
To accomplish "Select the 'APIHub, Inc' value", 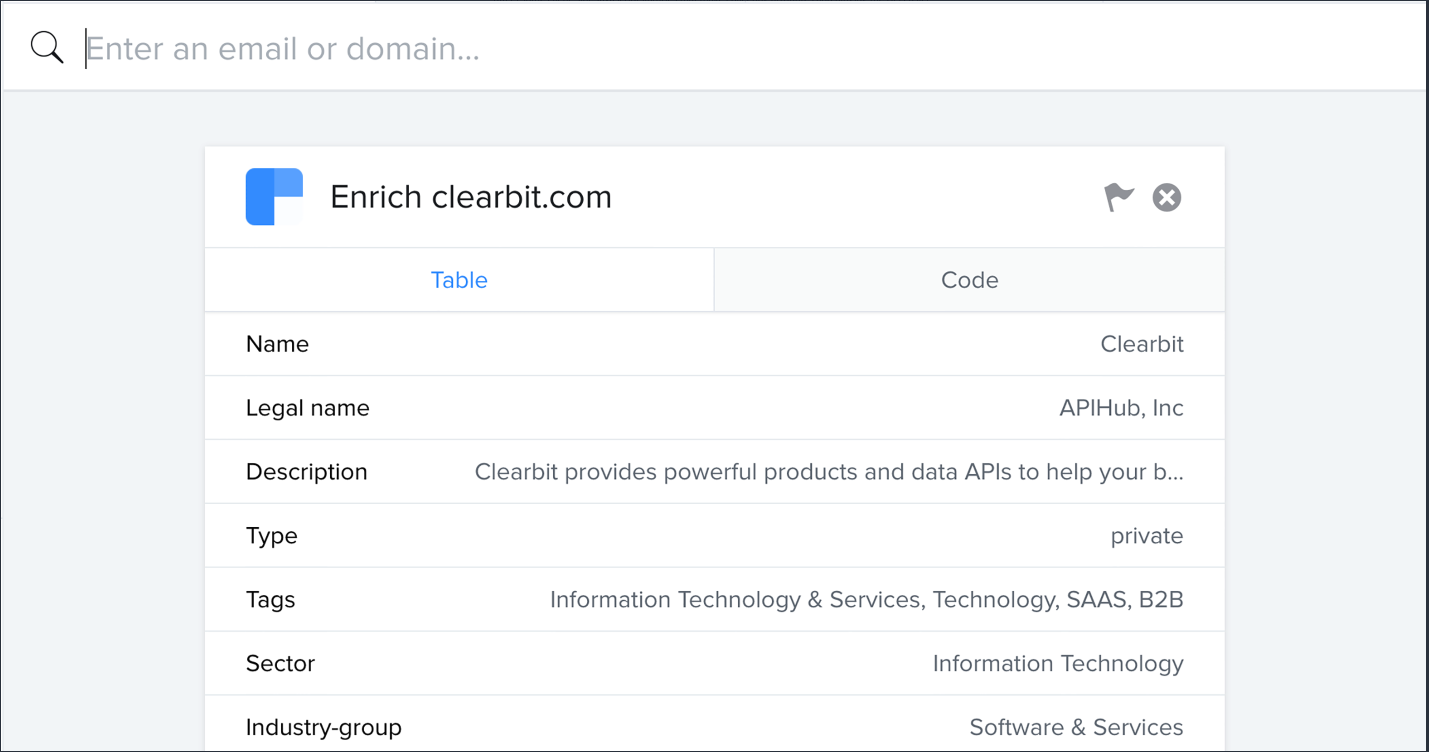I will 1121,408.
